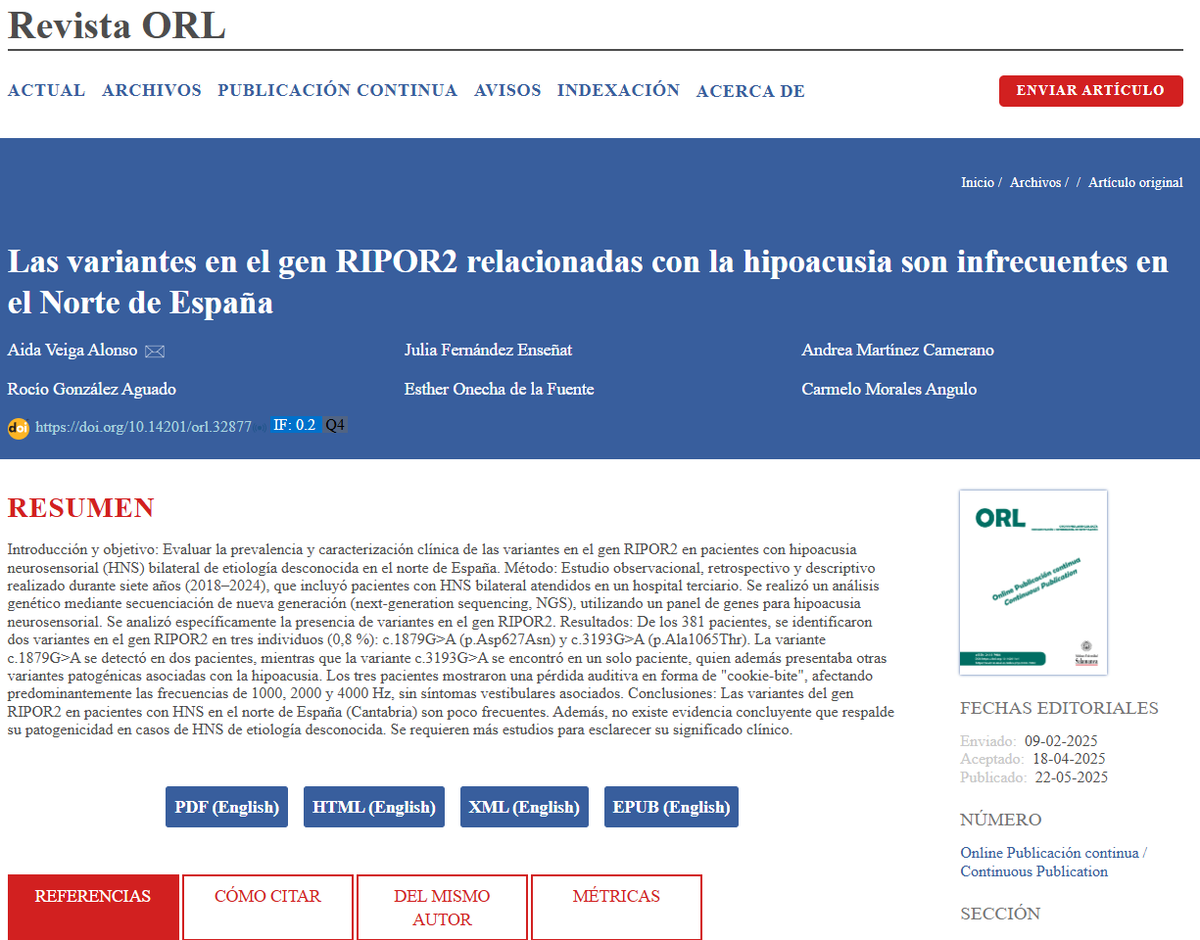
Task: Download the PDF (English) version
Action: coord(226,807)
